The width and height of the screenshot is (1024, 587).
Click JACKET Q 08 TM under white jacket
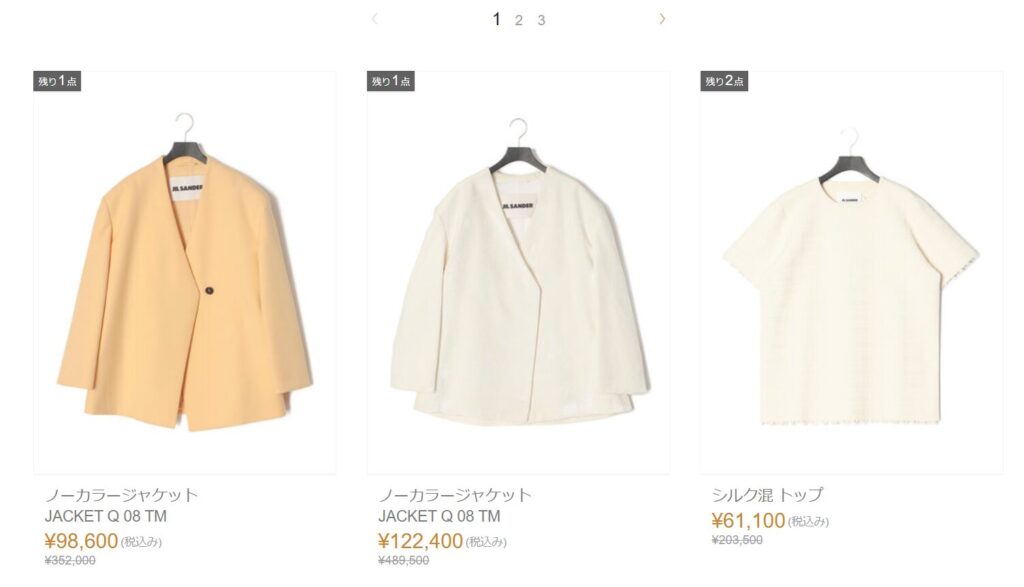(x=440, y=516)
